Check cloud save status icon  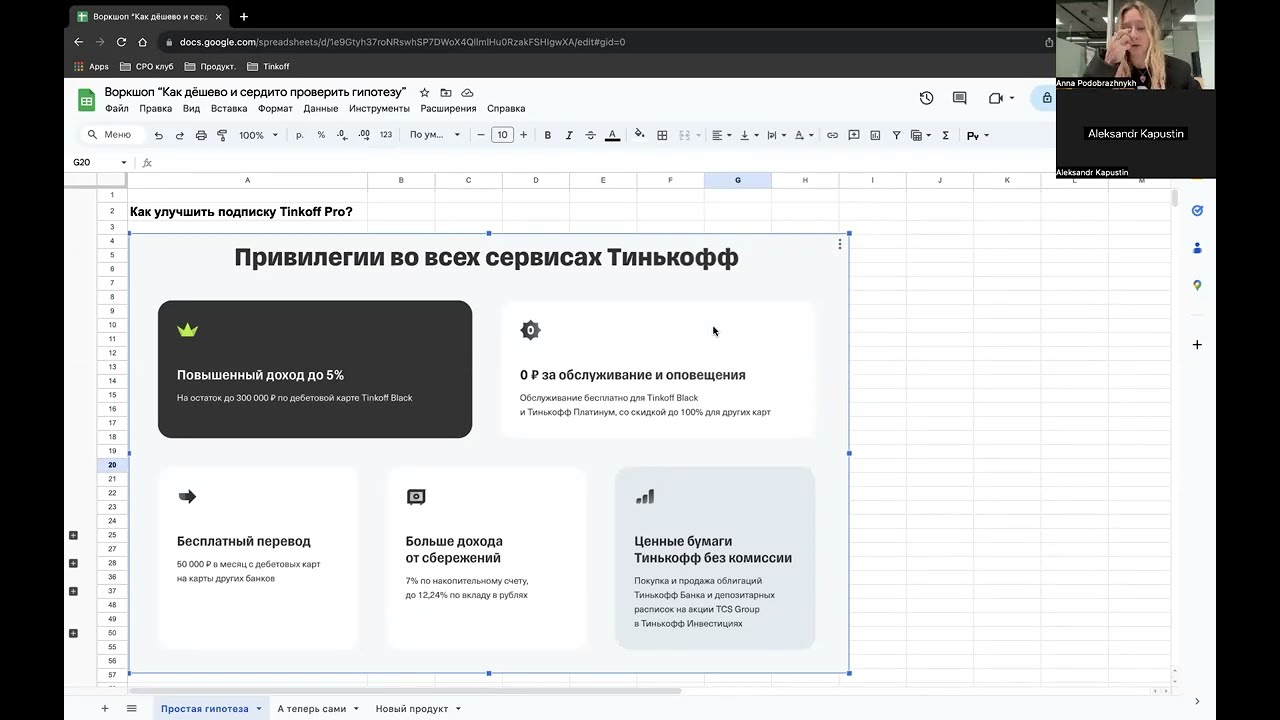467,92
